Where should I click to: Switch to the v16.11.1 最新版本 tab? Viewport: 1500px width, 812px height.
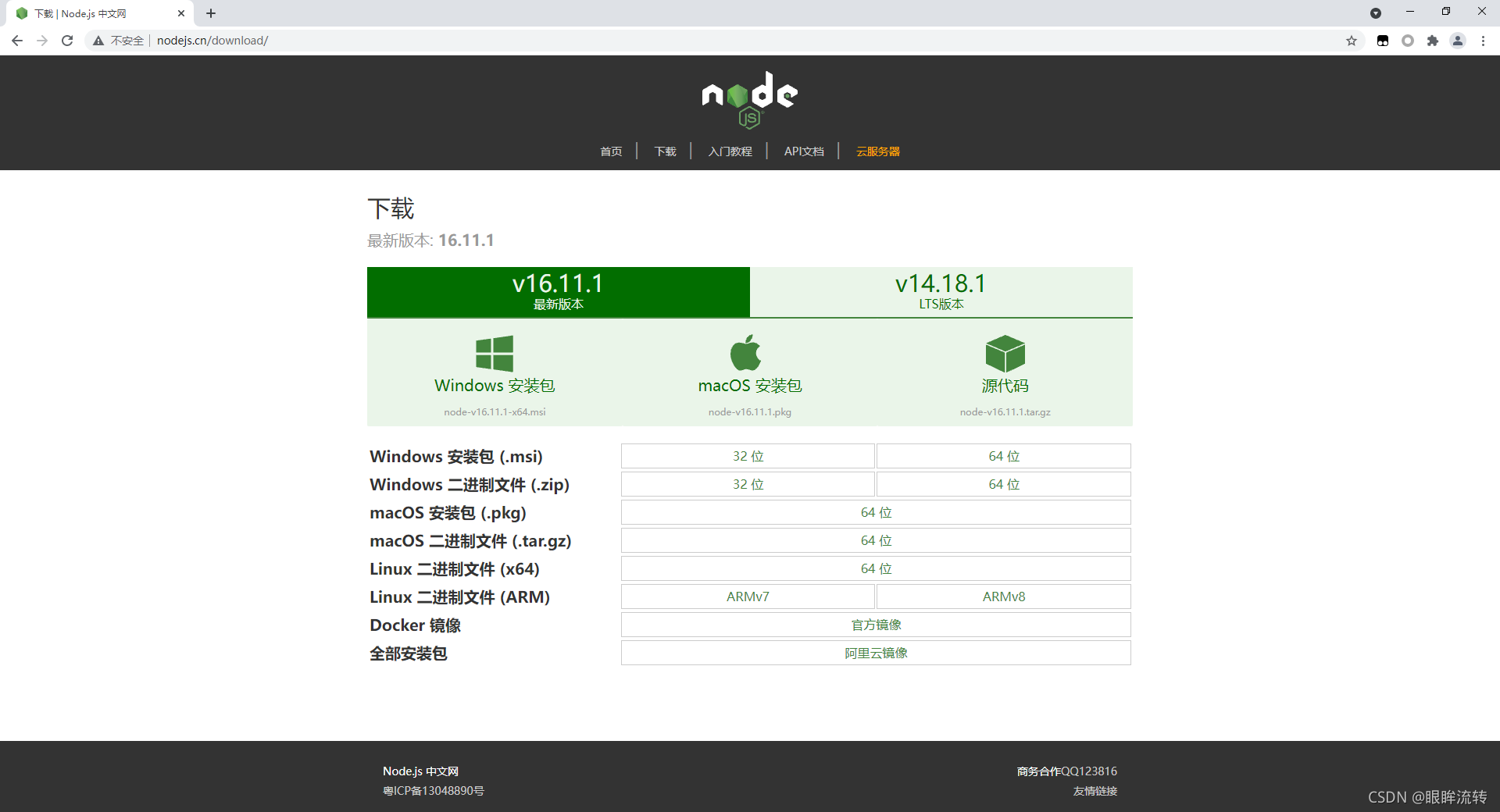point(559,292)
